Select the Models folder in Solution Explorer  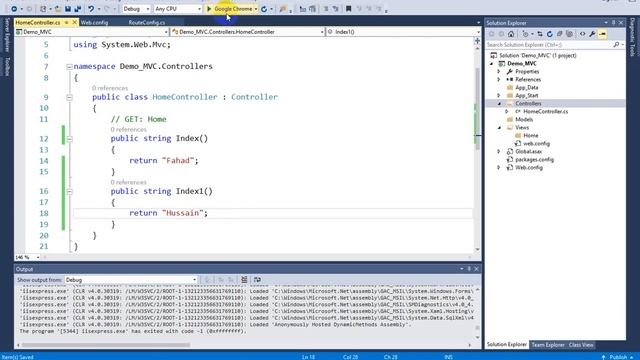tap(524, 120)
